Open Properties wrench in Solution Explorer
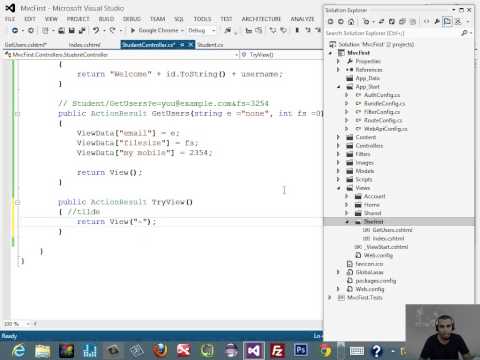 [437, 22]
